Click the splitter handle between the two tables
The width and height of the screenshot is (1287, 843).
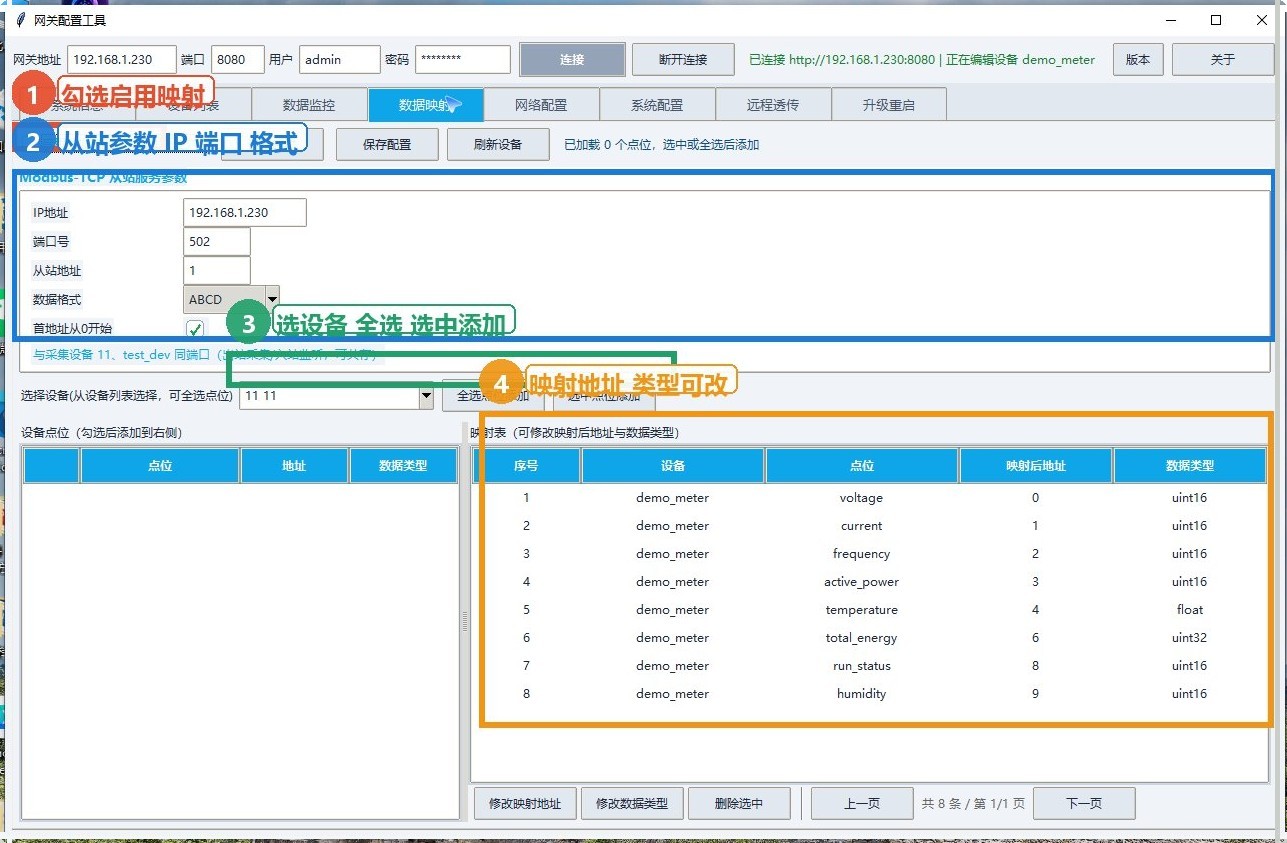465,622
